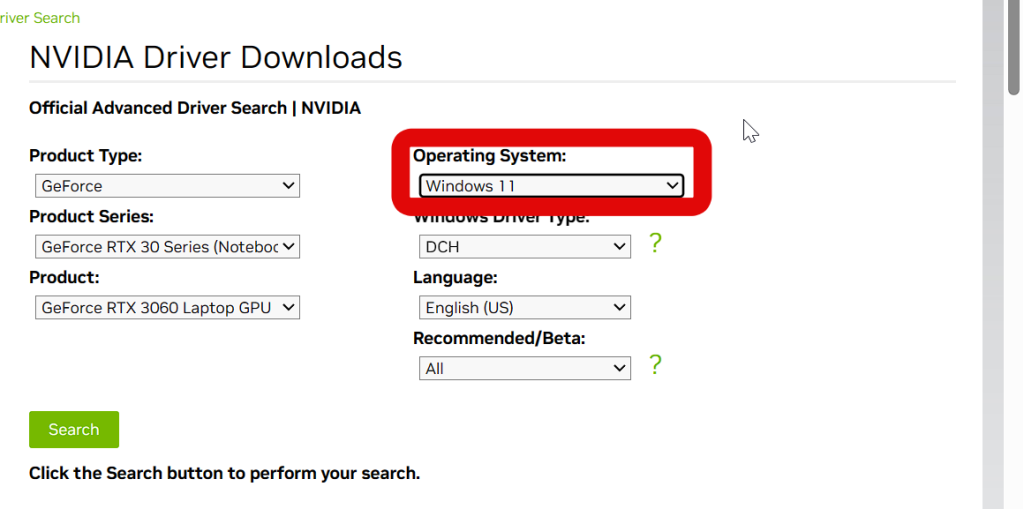Click the Product Series label
The image size is (1024, 509).
(x=91, y=217)
